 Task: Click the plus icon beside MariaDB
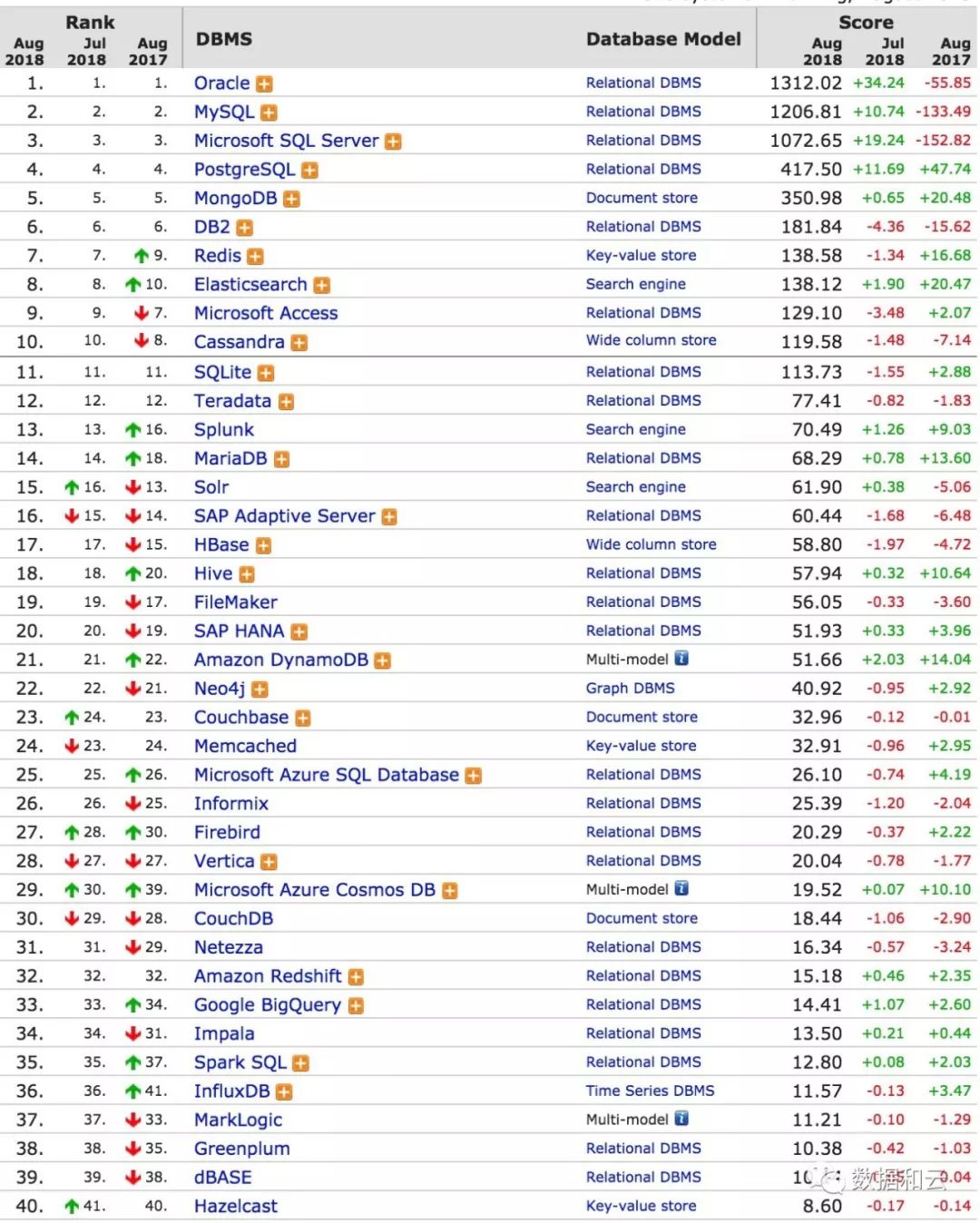coord(281,460)
